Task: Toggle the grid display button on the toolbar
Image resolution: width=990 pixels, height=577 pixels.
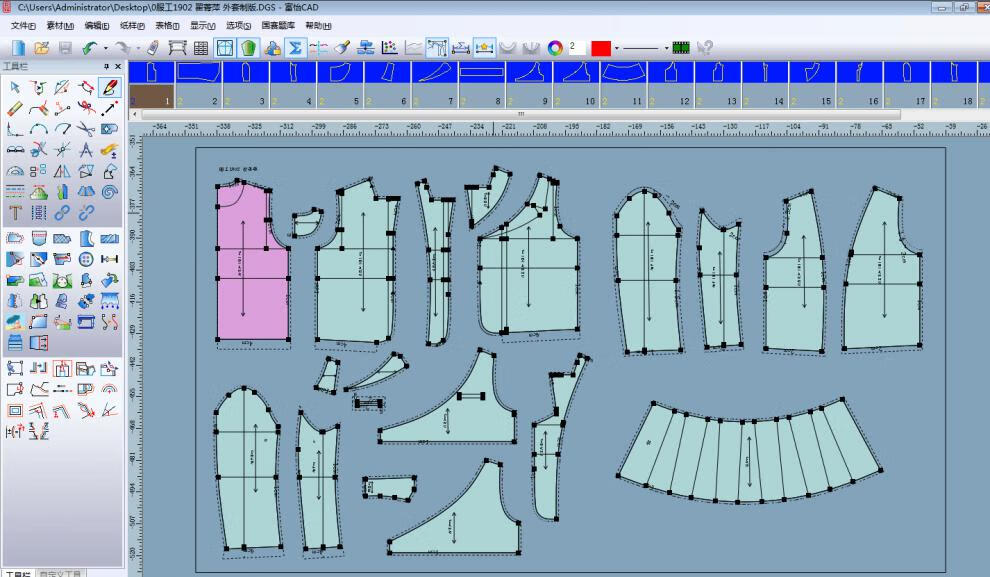Action: [x=223, y=47]
